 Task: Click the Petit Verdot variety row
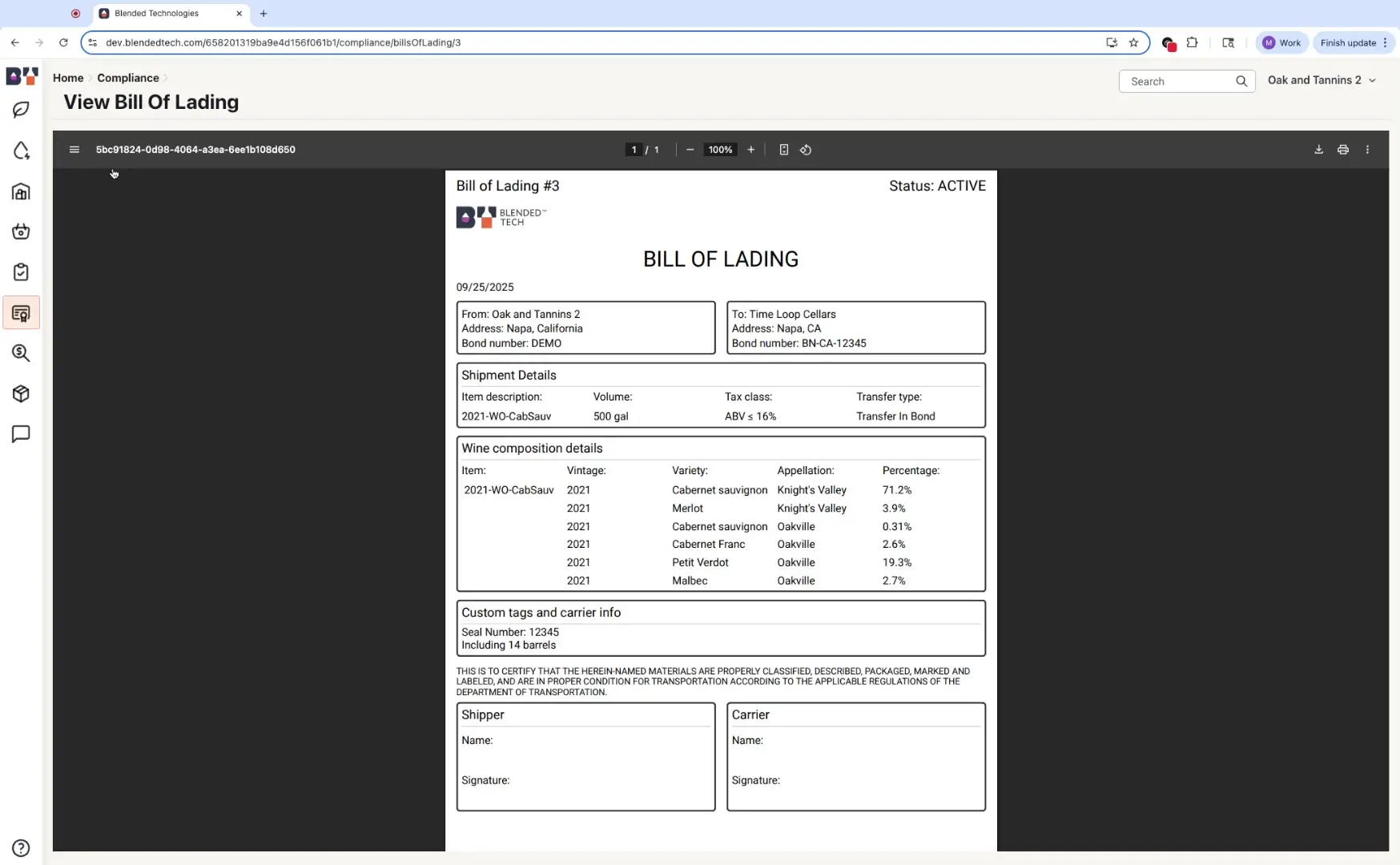[x=700, y=563]
